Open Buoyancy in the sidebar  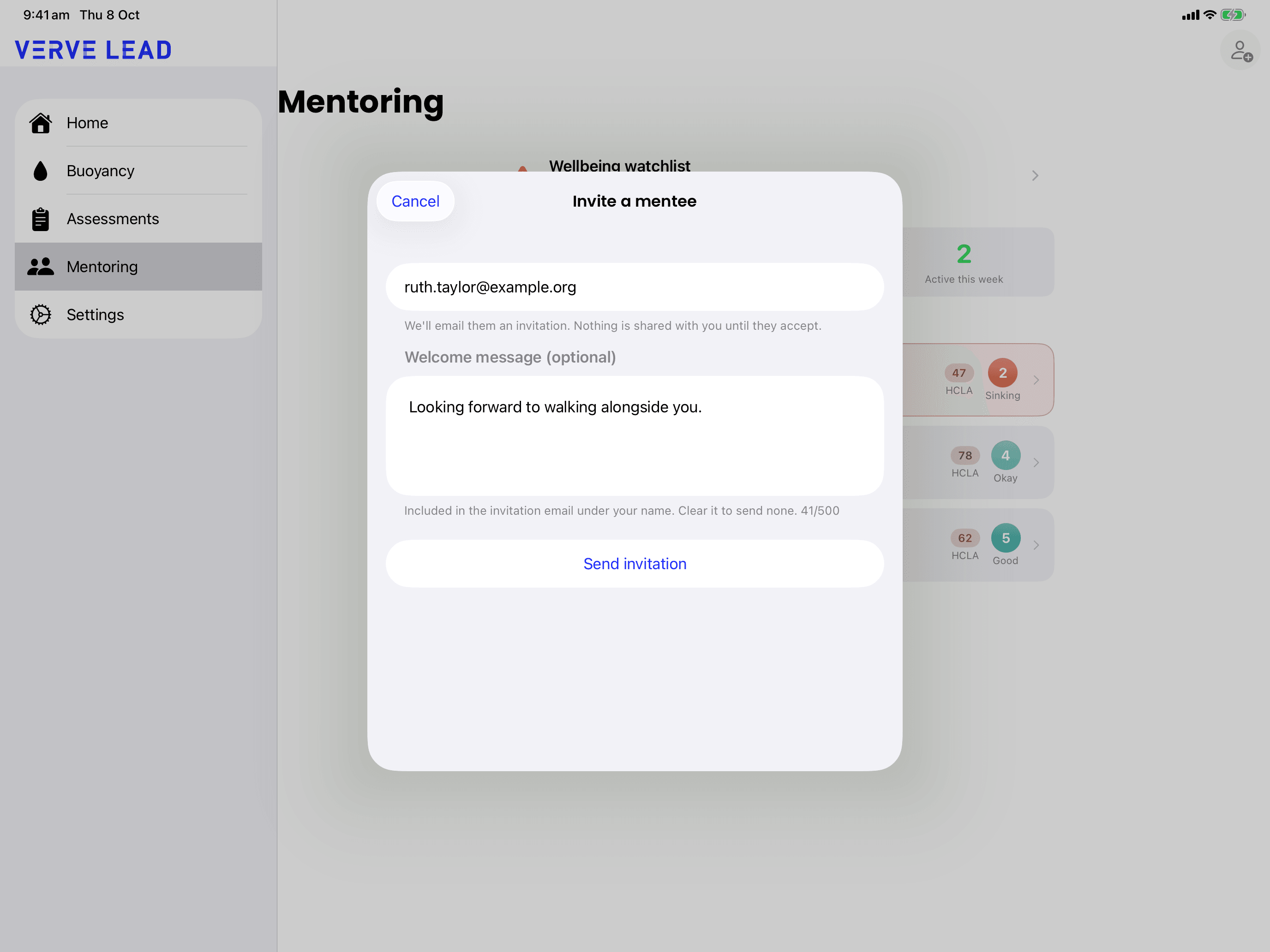138,171
